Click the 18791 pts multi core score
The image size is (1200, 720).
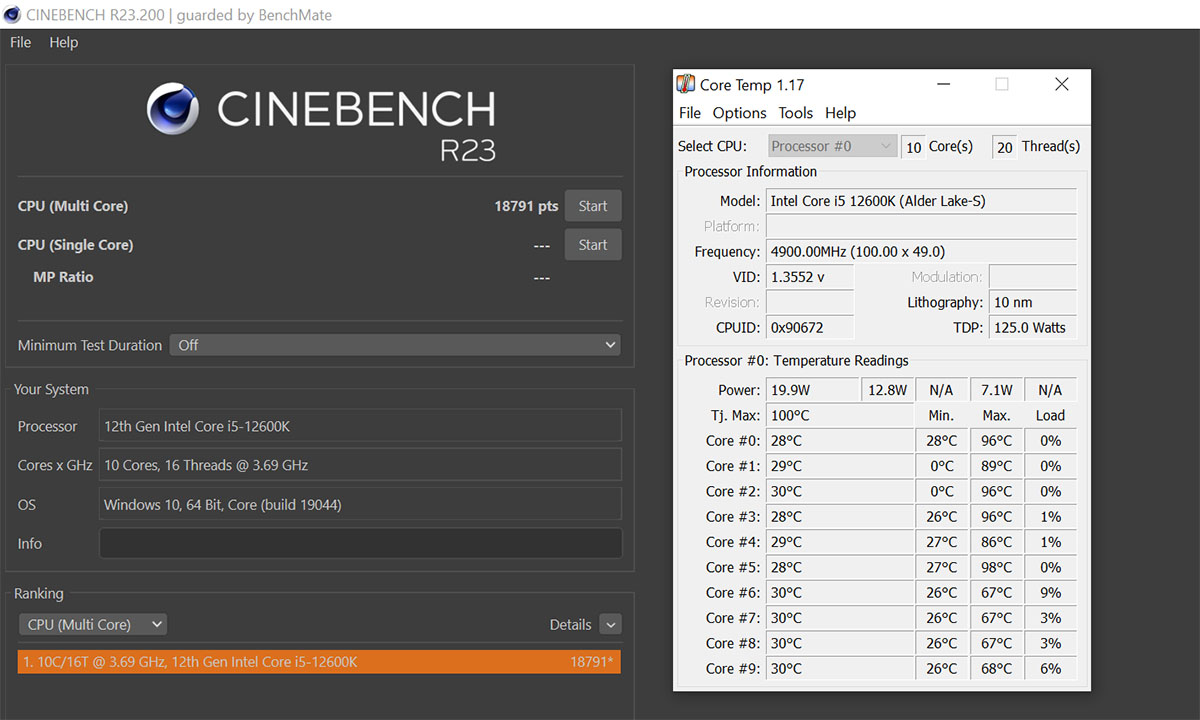[526, 206]
